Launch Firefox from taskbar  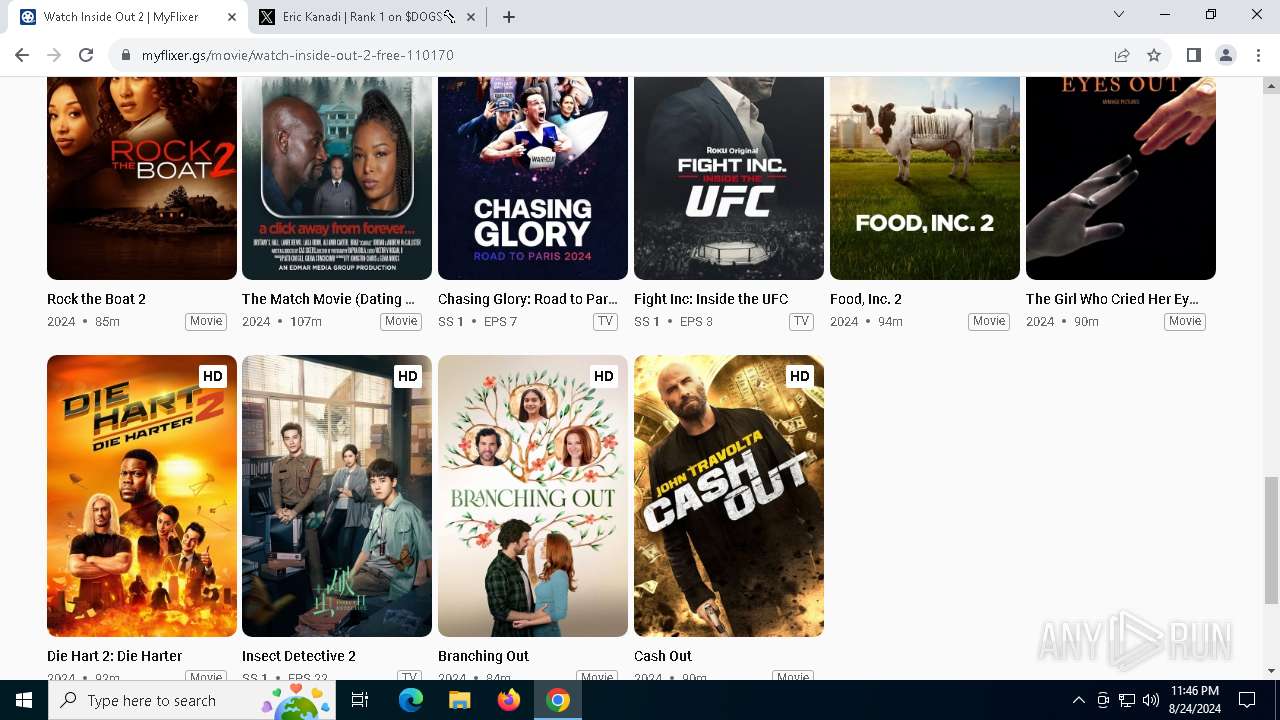509,700
